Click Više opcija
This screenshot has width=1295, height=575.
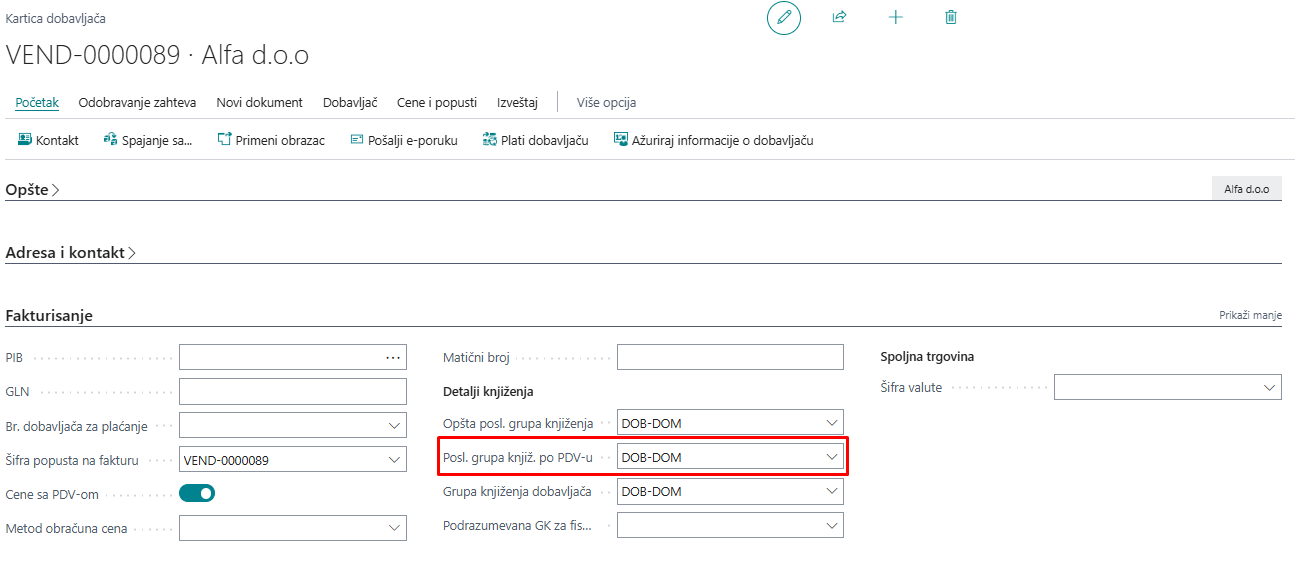606,102
